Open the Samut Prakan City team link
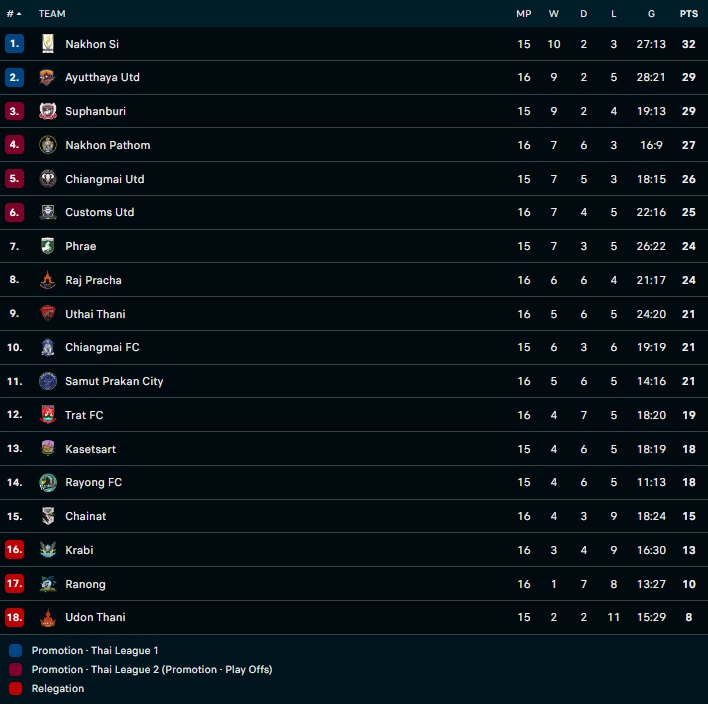The image size is (708, 704). click(x=114, y=381)
